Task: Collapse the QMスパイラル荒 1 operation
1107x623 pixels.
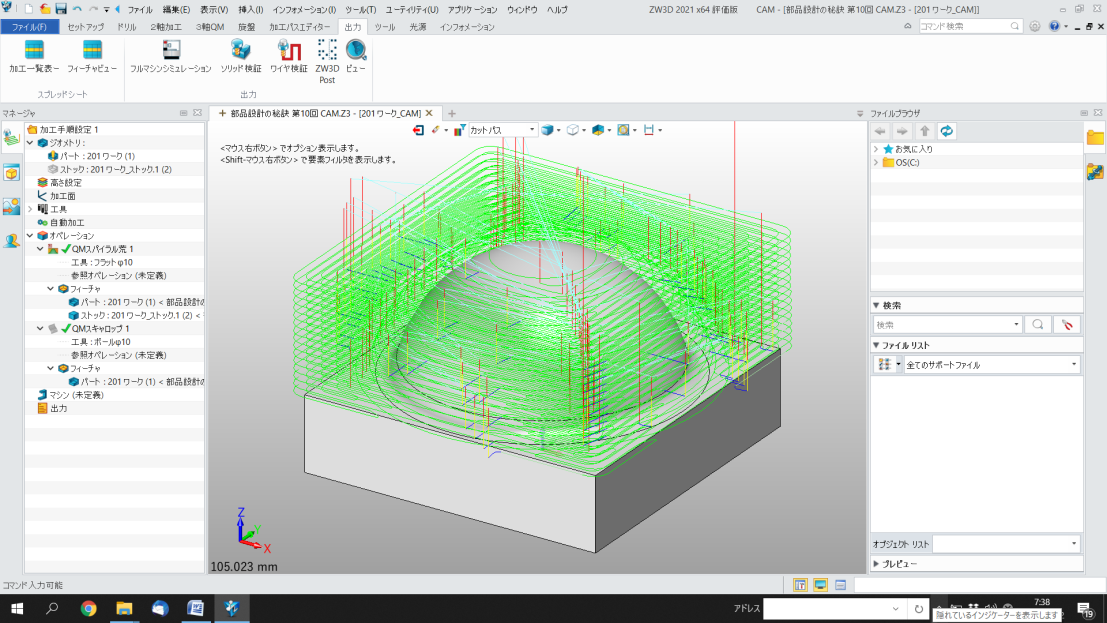Action: click(40, 249)
